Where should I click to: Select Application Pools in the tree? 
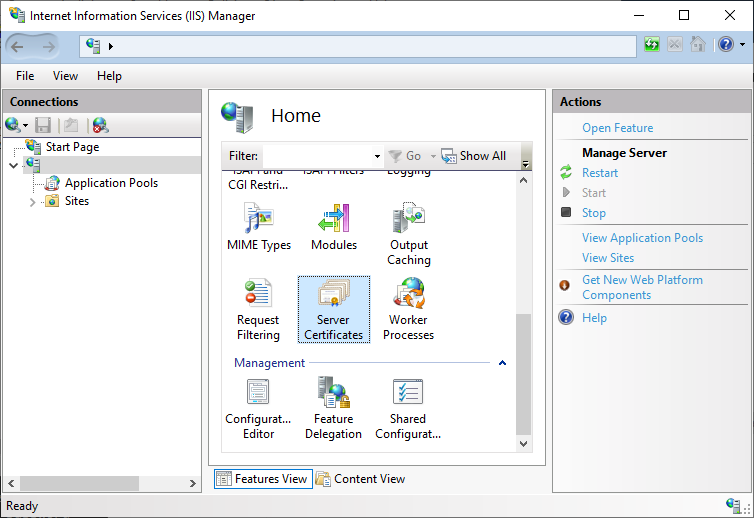[x=111, y=183]
